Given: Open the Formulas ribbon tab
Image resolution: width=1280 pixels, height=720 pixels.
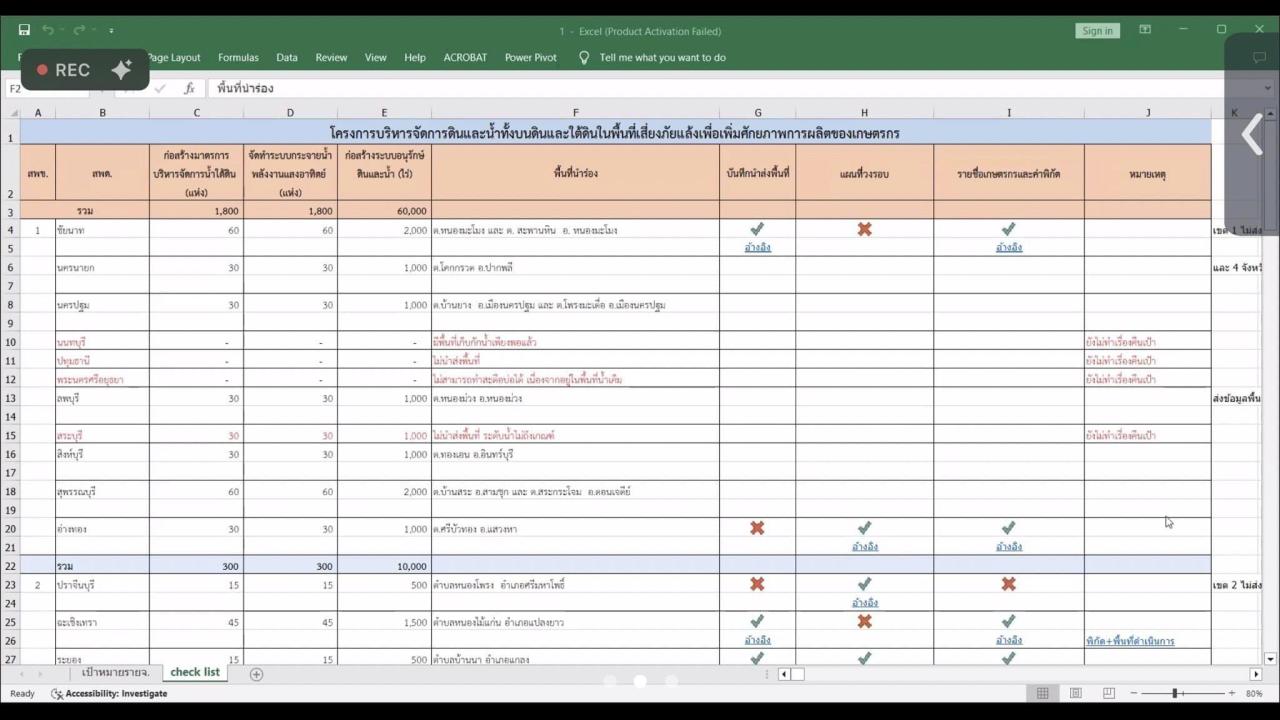Looking at the screenshot, I should (x=238, y=57).
